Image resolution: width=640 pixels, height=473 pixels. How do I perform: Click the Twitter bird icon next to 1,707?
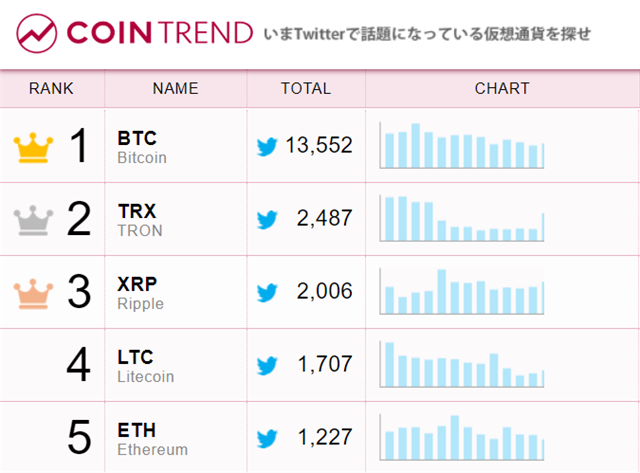tap(267, 365)
